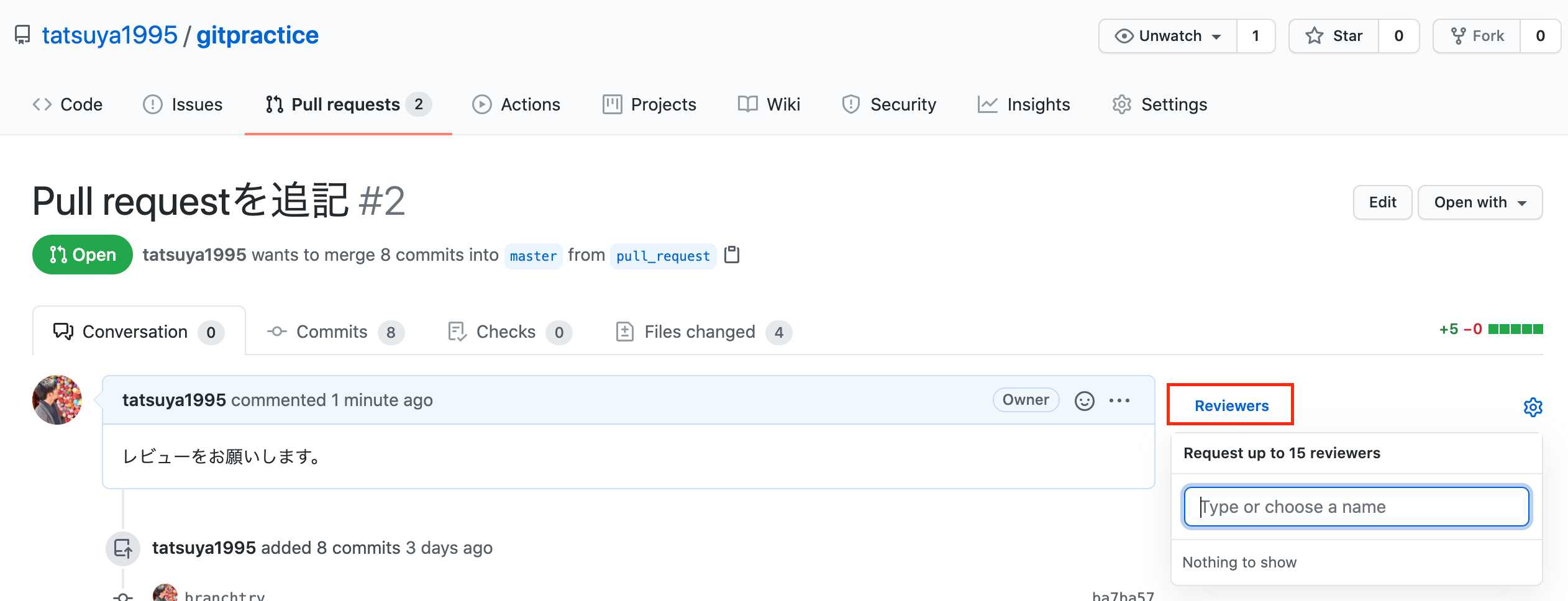Screen dimensions: 1568x601
Task: Click the green diff stat bar
Action: click(1515, 329)
